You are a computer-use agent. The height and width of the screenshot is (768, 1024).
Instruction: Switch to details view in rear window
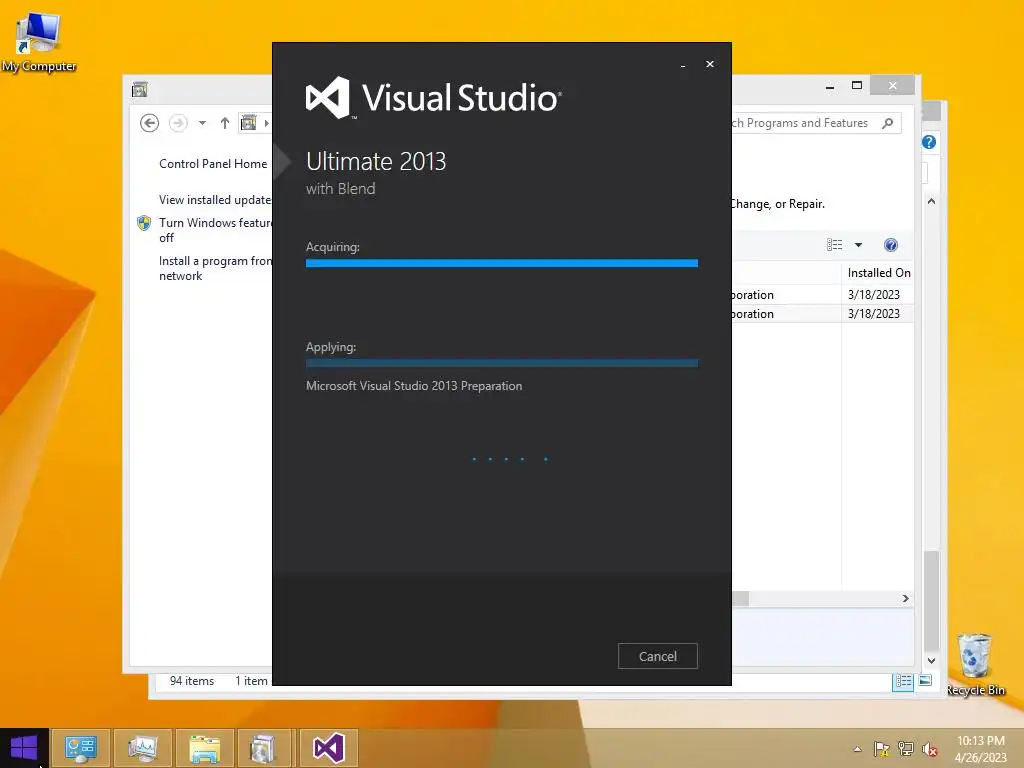903,682
